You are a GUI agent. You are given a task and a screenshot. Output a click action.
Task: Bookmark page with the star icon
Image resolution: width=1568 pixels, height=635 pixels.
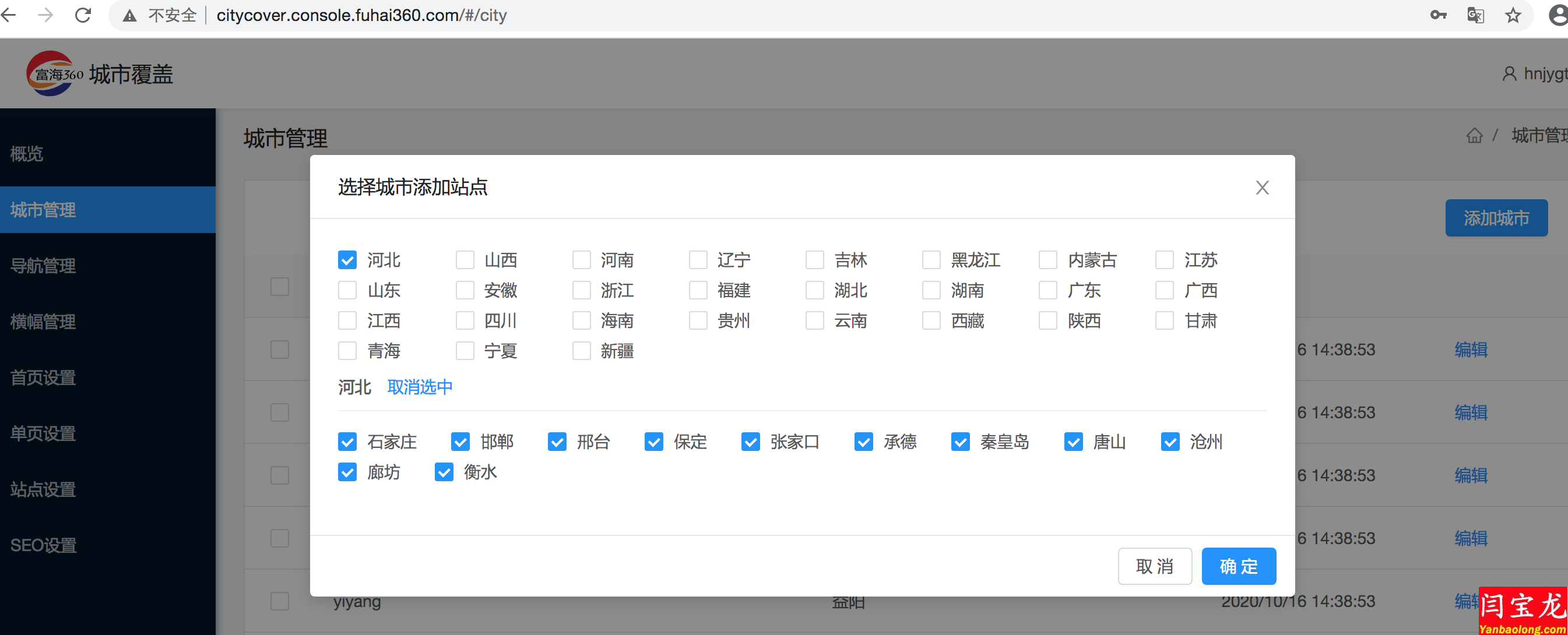pos(1513,15)
